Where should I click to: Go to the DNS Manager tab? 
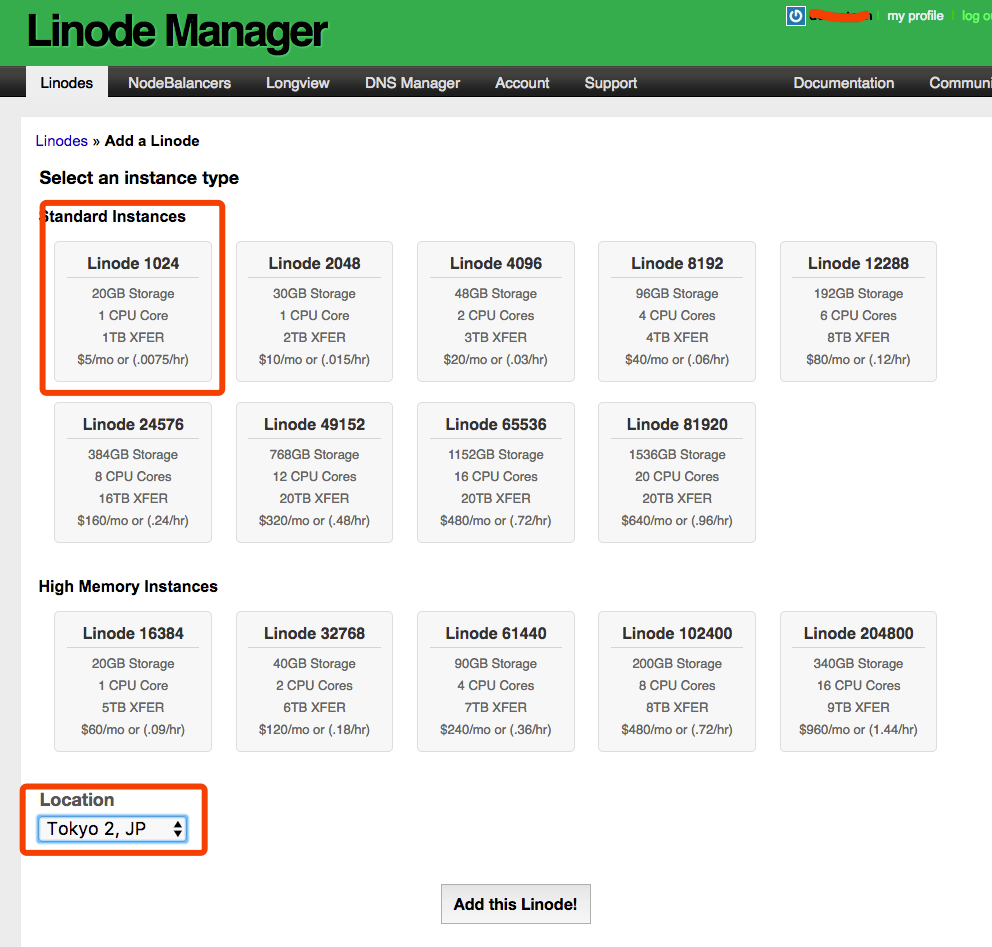click(412, 83)
